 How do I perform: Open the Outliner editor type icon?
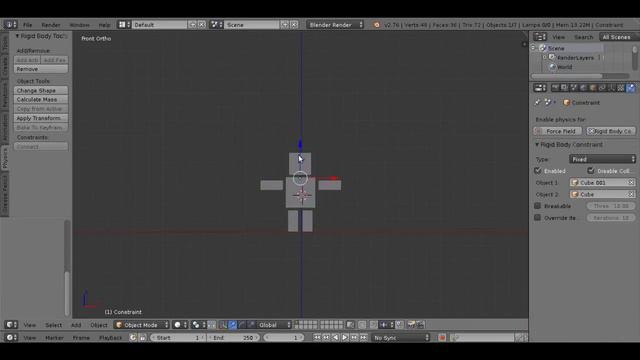point(540,37)
